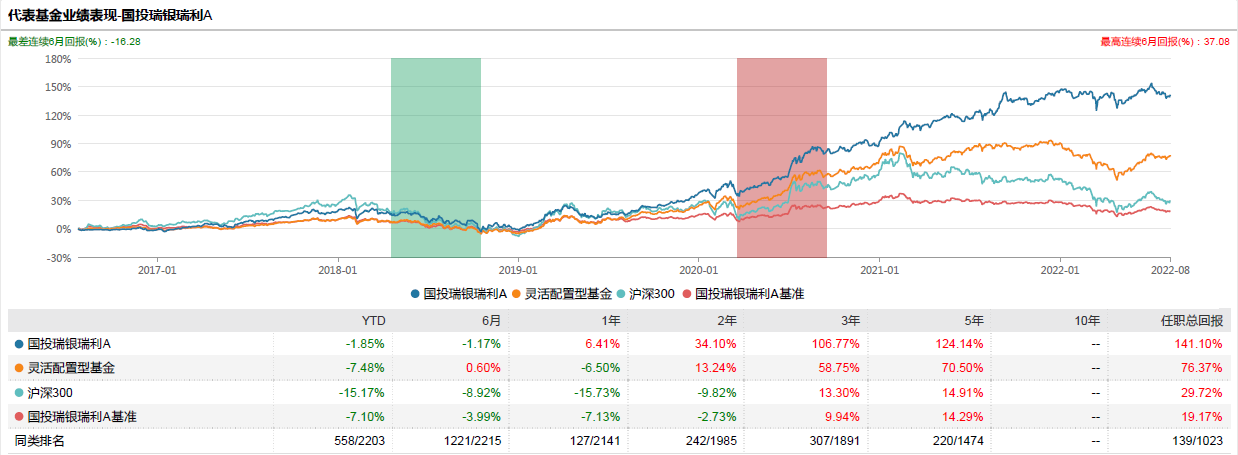Select the 同类排名 row label
Image resolution: width=1238 pixels, height=455 pixels.
37,441
